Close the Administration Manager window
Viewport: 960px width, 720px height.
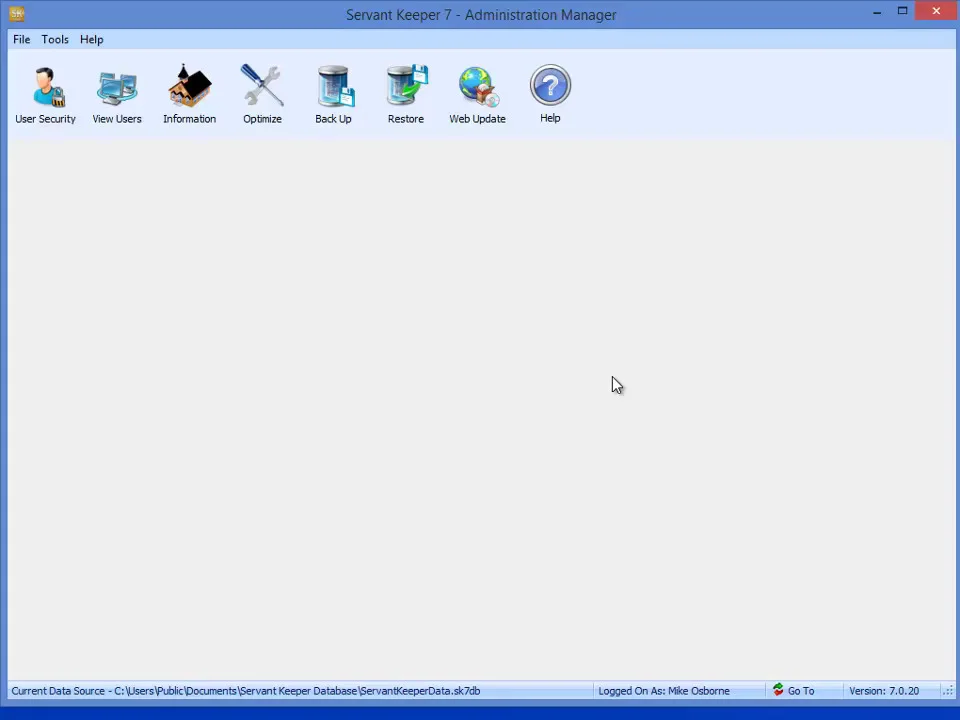[936, 11]
